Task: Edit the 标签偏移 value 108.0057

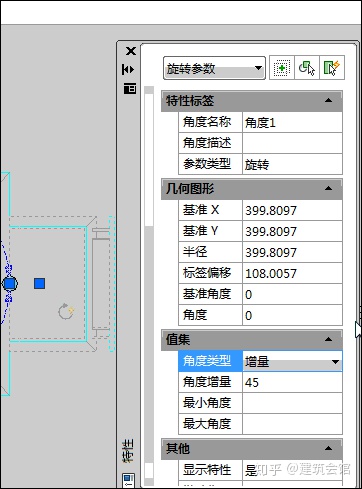Action: pyautogui.click(x=292, y=273)
